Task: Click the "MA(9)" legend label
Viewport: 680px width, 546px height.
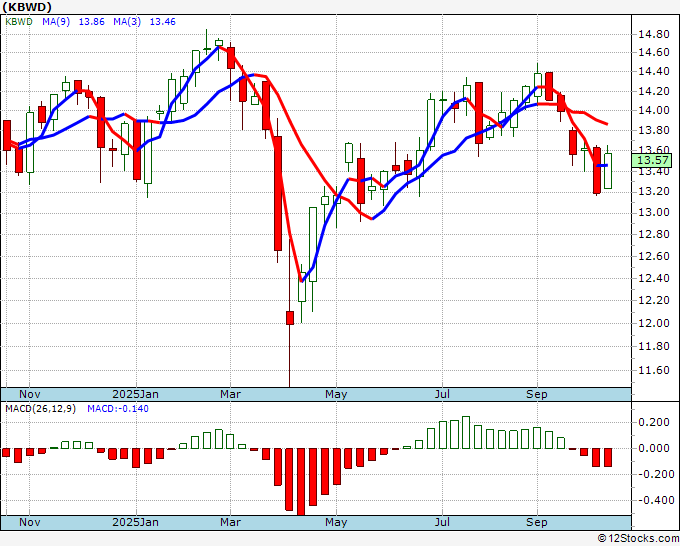Action: coord(56,22)
